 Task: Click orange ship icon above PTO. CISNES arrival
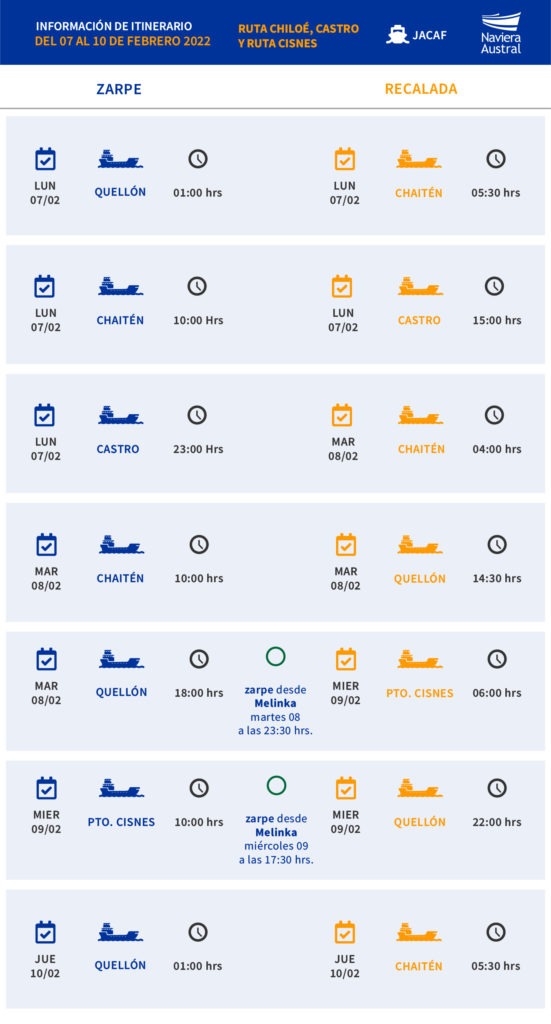(x=420, y=660)
